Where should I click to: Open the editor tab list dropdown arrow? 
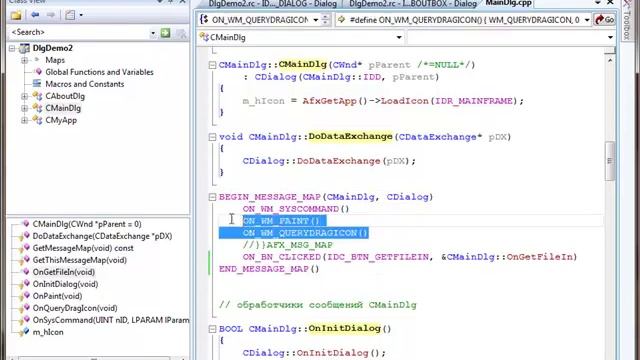(x=598, y=3)
